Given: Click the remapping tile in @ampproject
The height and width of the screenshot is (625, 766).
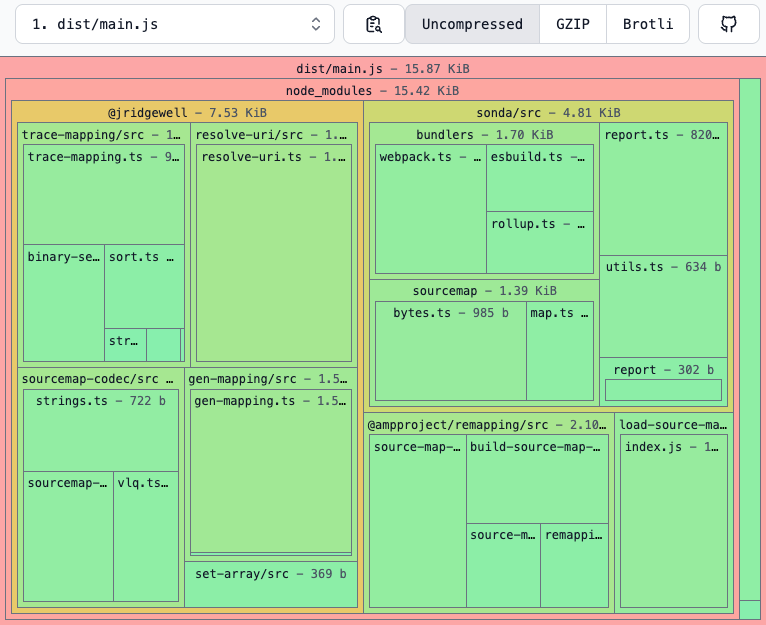Looking at the screenshot, I should click(574, 565).
